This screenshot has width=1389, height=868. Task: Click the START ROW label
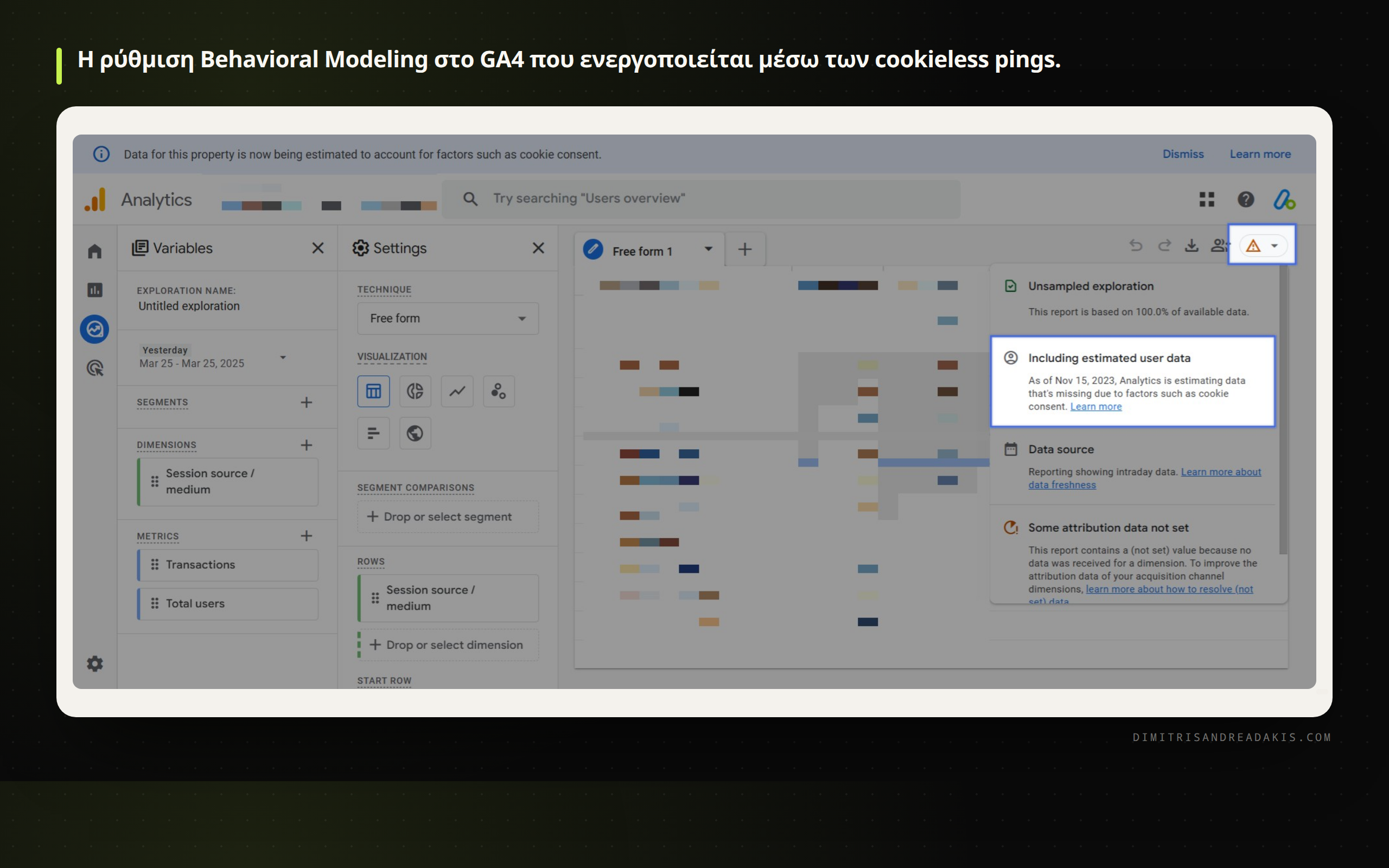coord(385,681)
